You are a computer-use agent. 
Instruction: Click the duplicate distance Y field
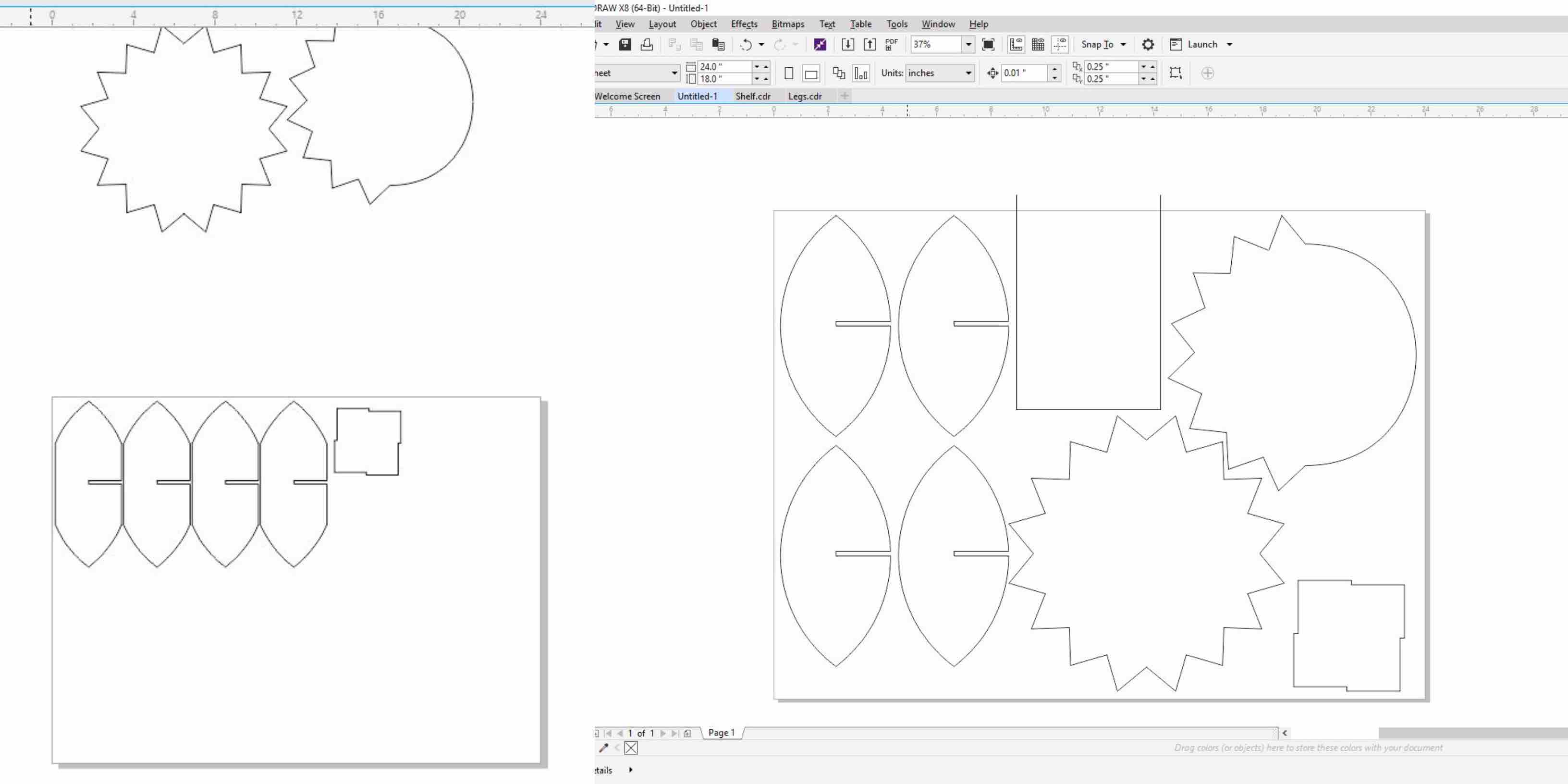tap(1112, 78)
